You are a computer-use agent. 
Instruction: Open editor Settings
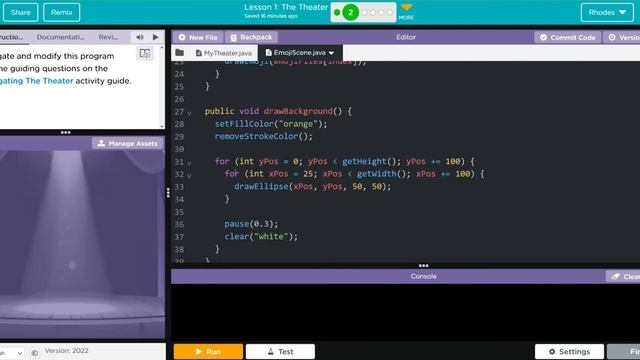[569, 351]
